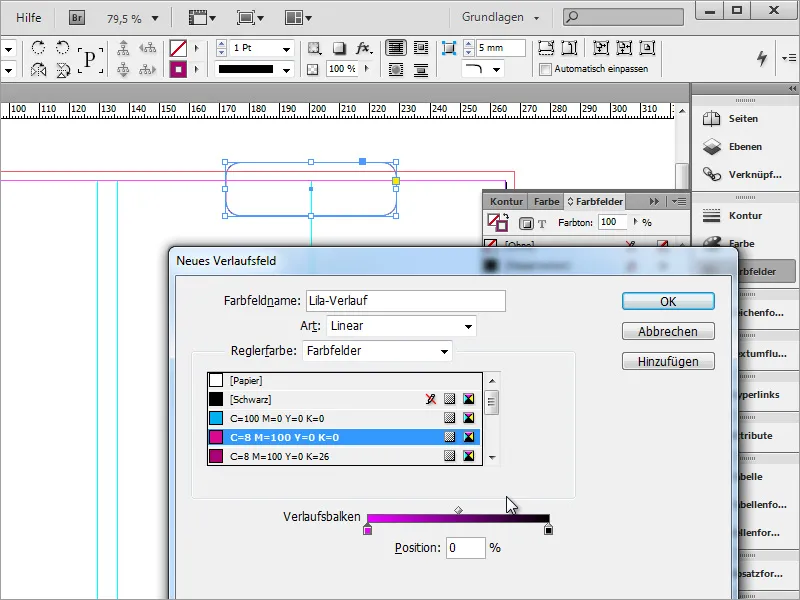Flip horizontal icon in control bar

tap(38, 69)
